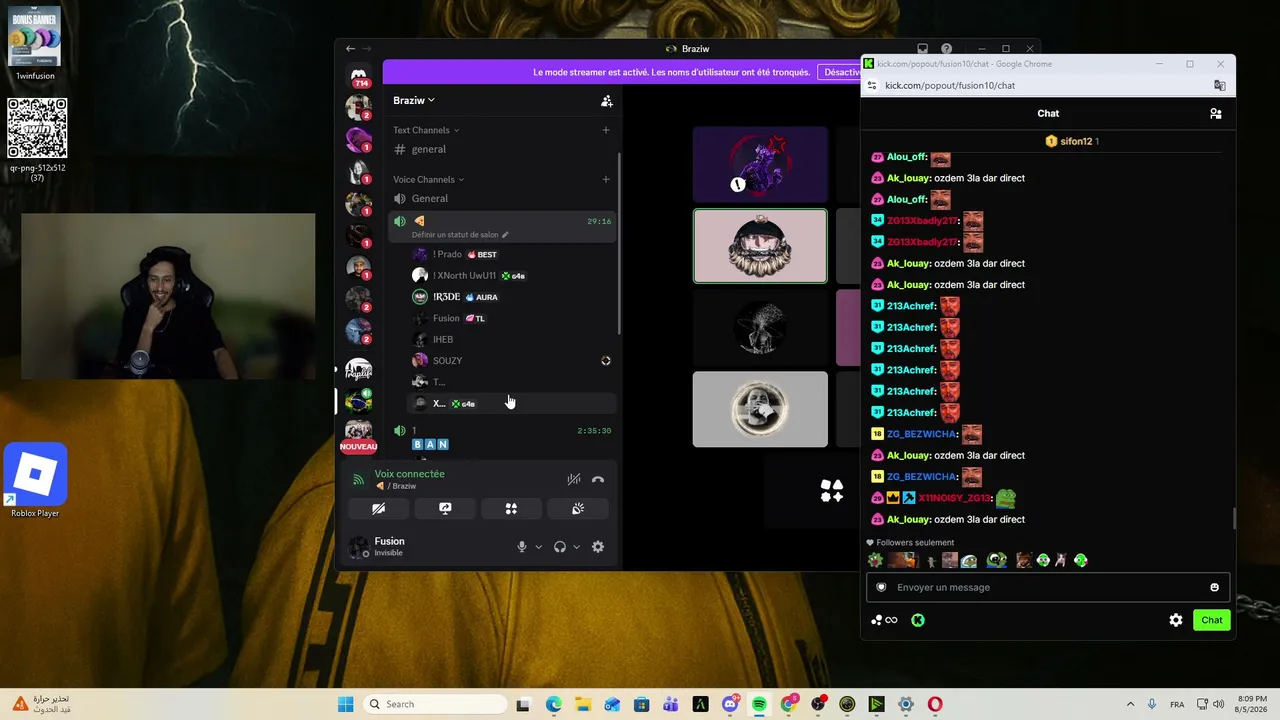The width and height of the screenshot is (1280, 720).
Task: Add a new voice channel plus icon
Action: 605,180
